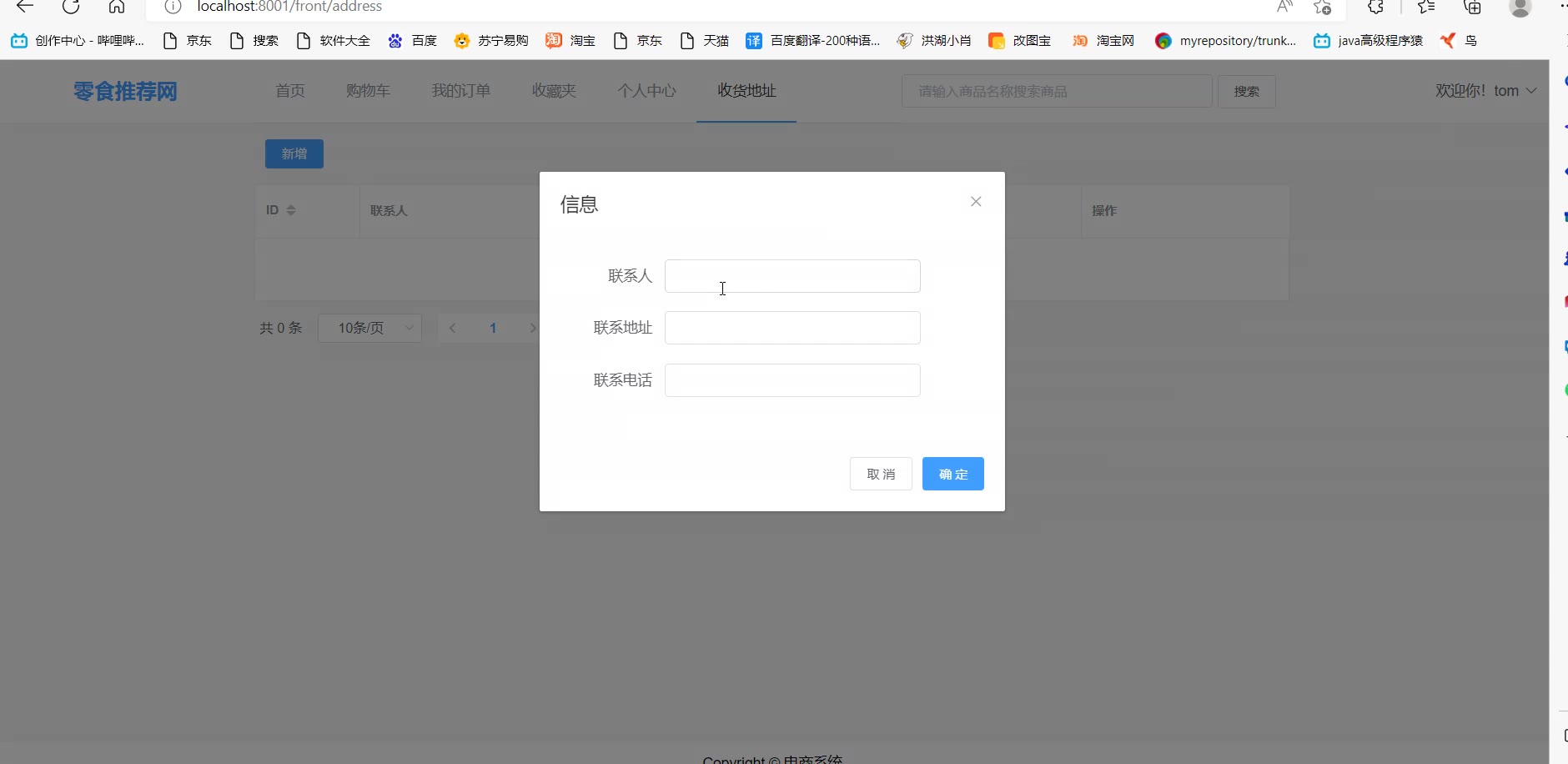Open the browser extensions icon

pyautogui.click(x=1375, y=7)
